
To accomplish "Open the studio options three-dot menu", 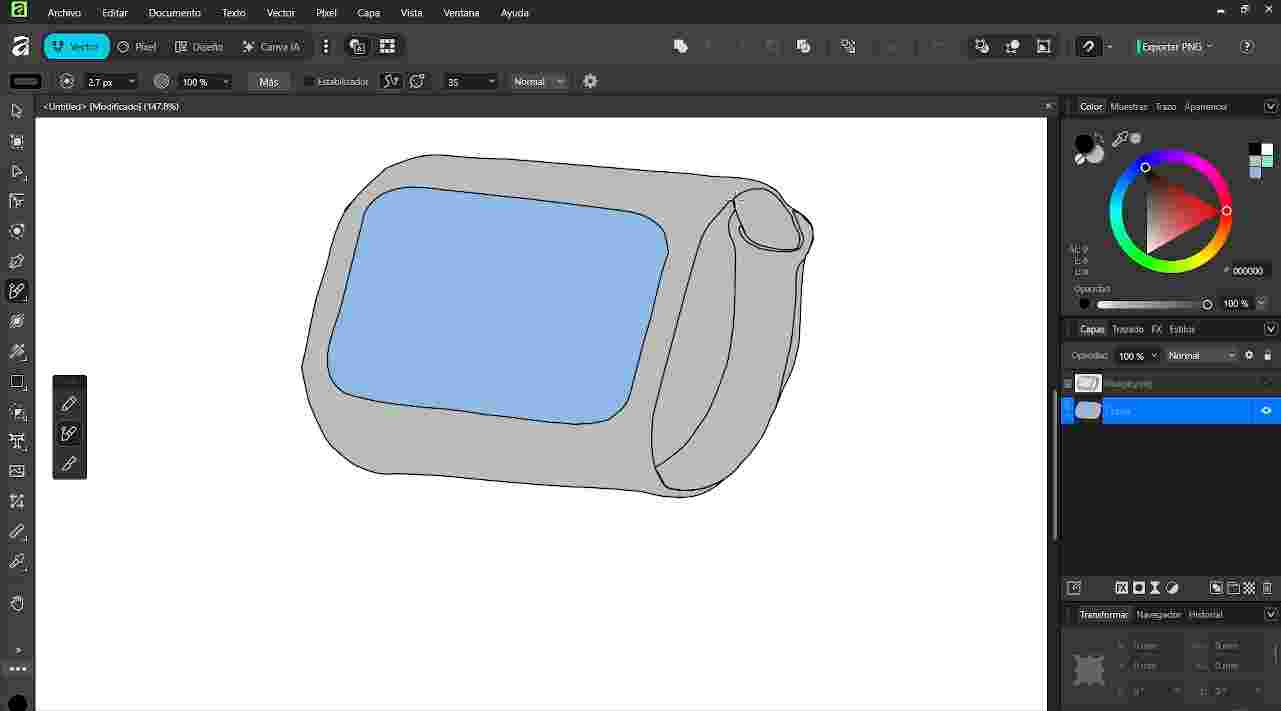I will point(325,46).
